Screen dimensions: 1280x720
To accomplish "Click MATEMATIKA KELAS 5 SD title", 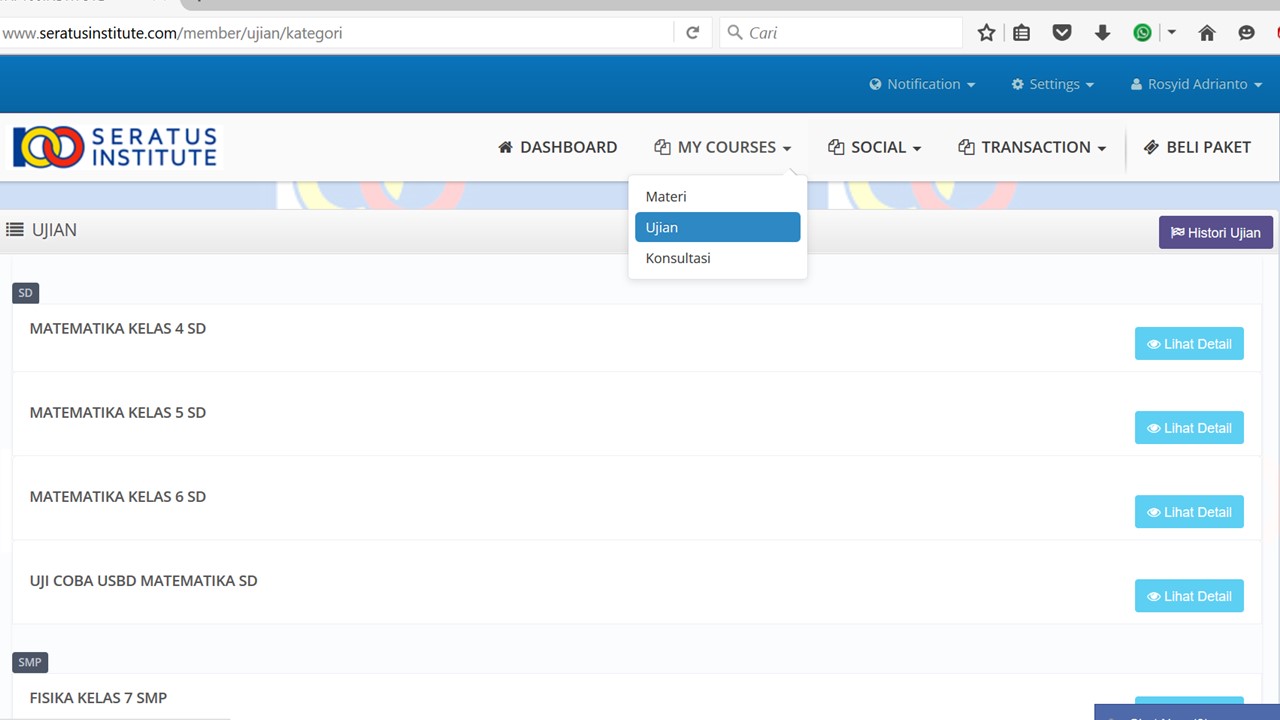I will (118, 412).
